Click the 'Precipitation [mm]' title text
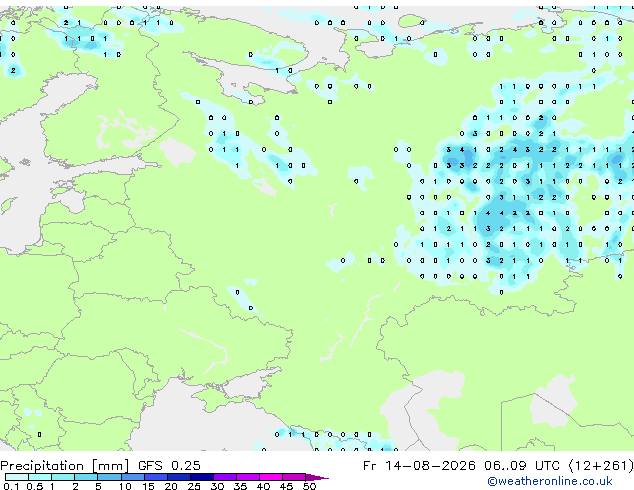634x490 pixels. click(65, 466)
